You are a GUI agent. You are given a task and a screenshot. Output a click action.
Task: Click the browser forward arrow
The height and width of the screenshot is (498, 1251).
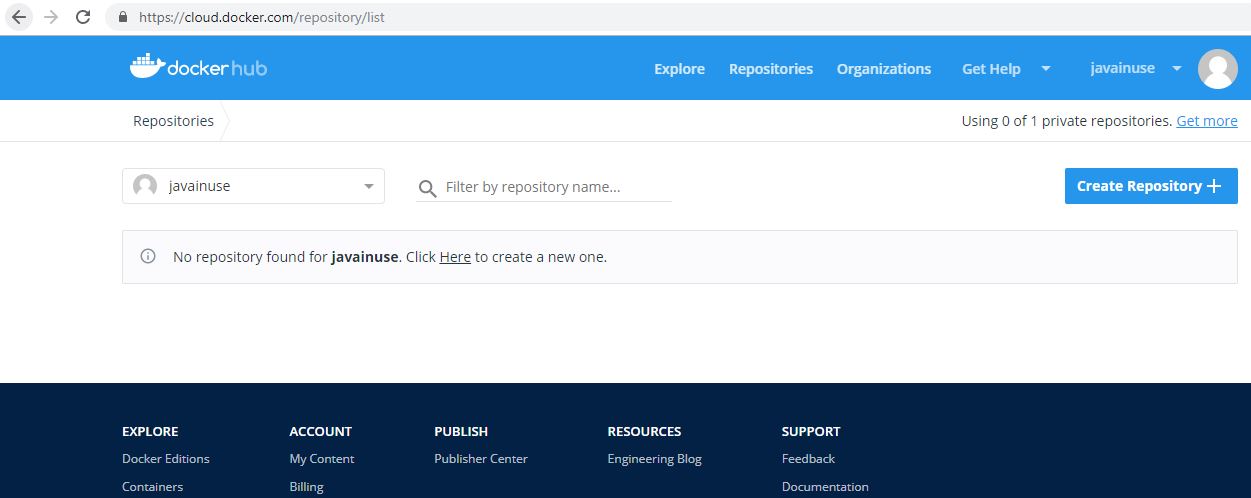coord(51,17)
